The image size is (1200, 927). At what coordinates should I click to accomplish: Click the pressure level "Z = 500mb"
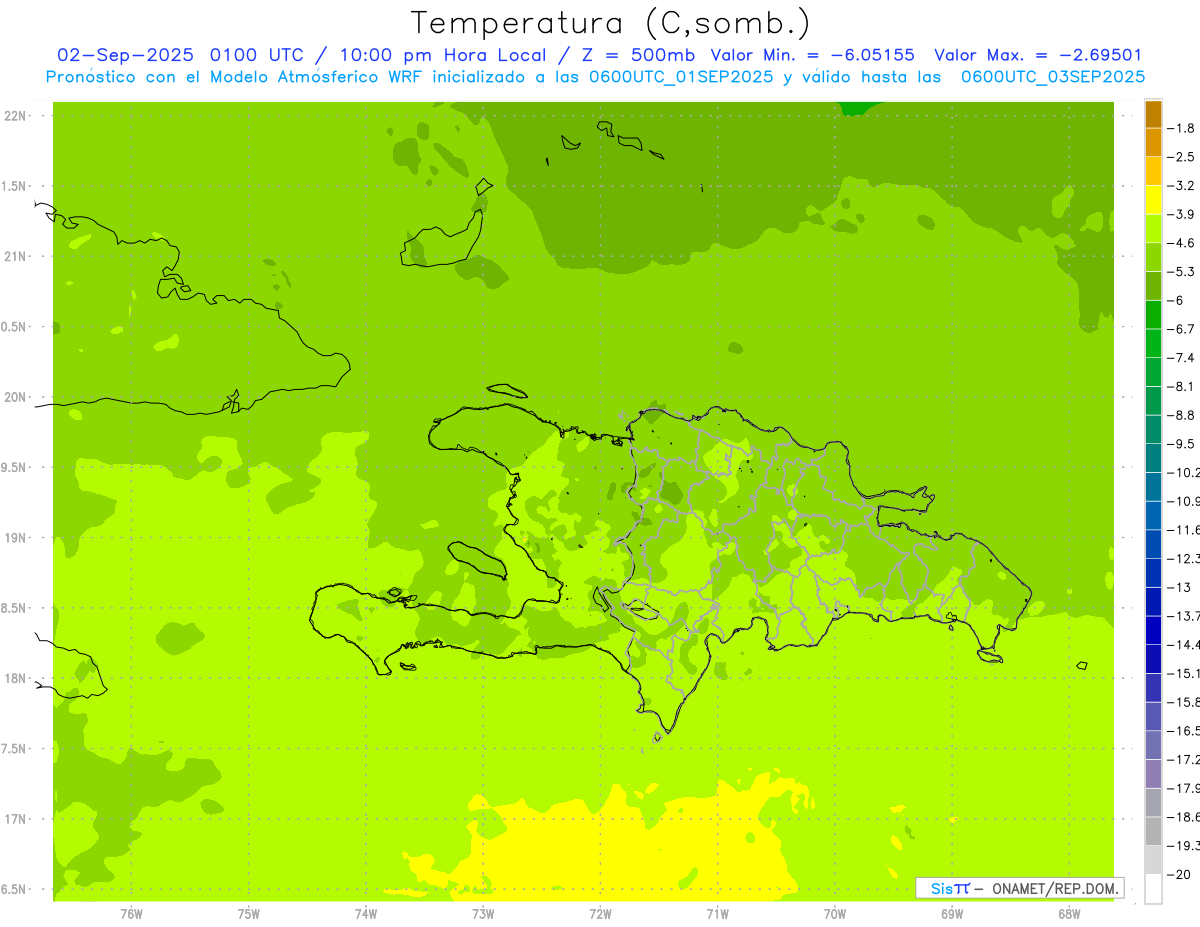point(636,55)
